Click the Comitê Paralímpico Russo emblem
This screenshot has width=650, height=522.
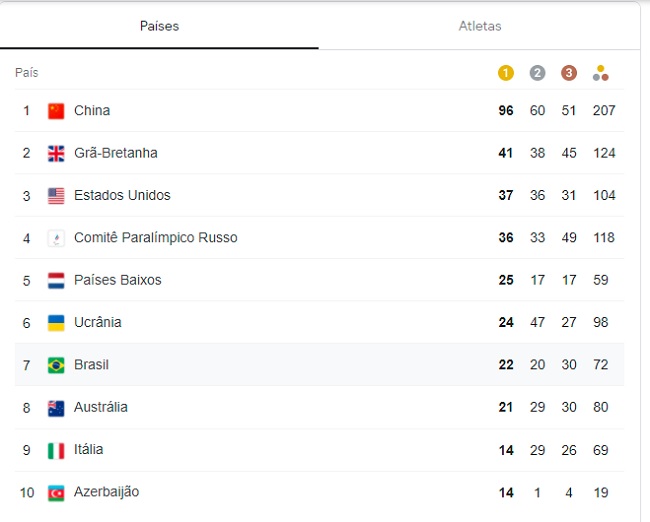(x=56, y=238)
